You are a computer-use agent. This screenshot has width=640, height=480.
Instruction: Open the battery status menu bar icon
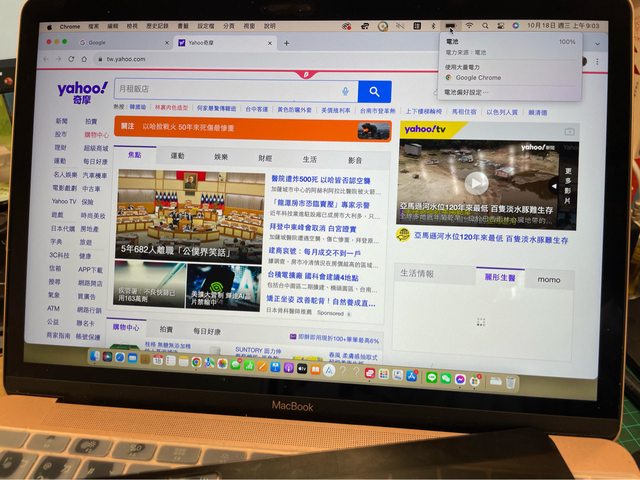pos(450,25)
